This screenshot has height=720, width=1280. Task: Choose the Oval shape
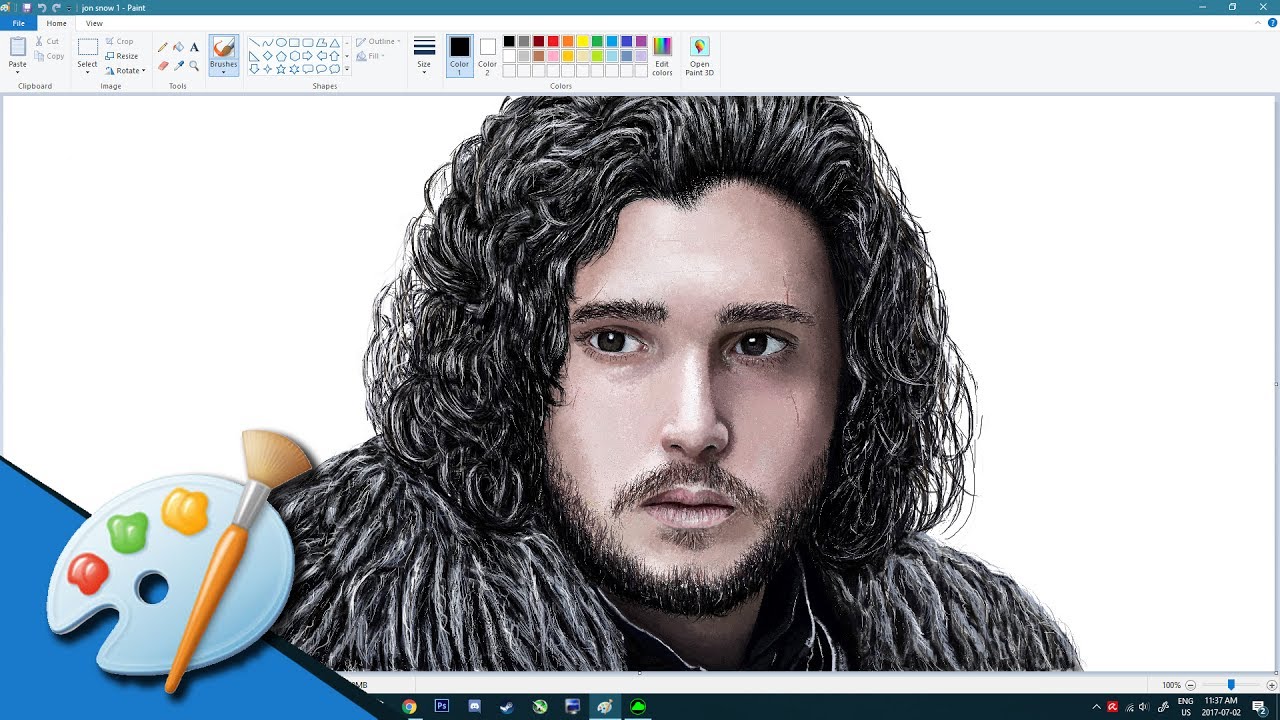(281, 43)
